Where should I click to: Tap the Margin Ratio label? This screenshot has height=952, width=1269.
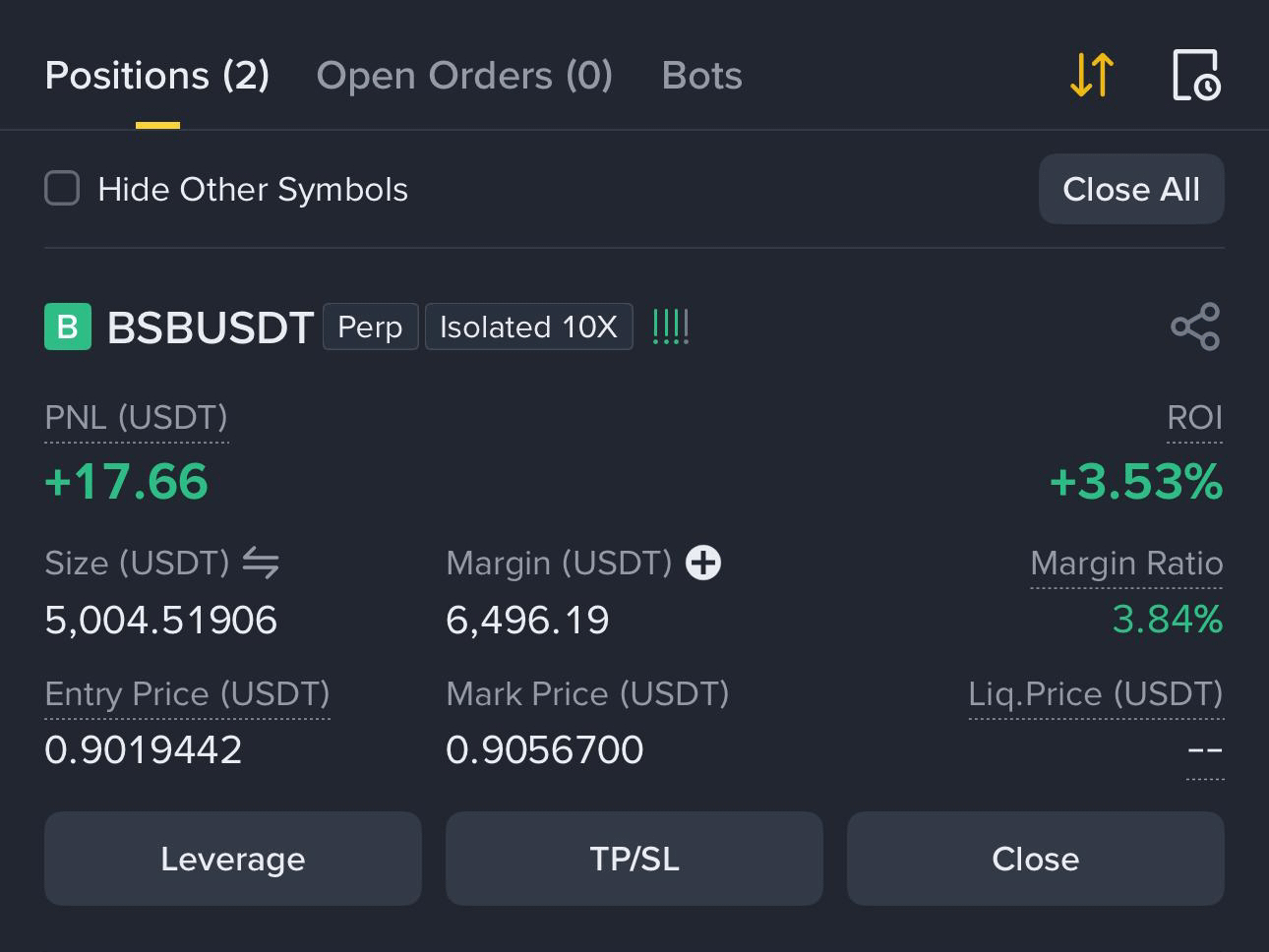click(x=1126, y=564)
